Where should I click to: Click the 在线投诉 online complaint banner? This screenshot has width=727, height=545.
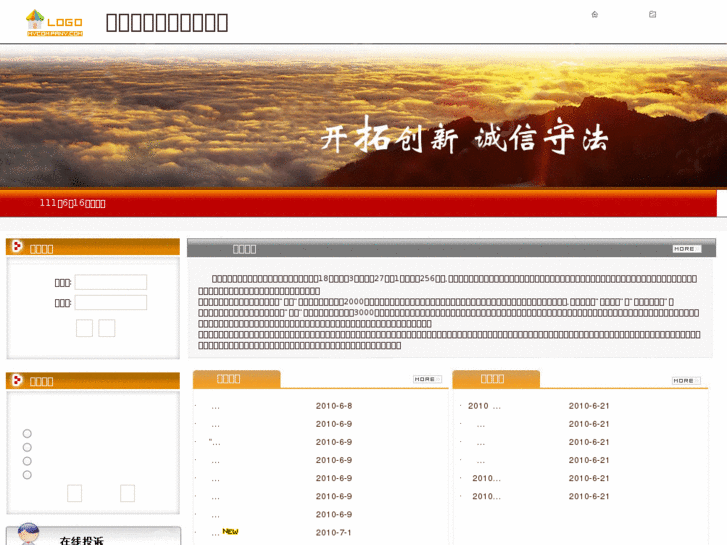[93, 536]
